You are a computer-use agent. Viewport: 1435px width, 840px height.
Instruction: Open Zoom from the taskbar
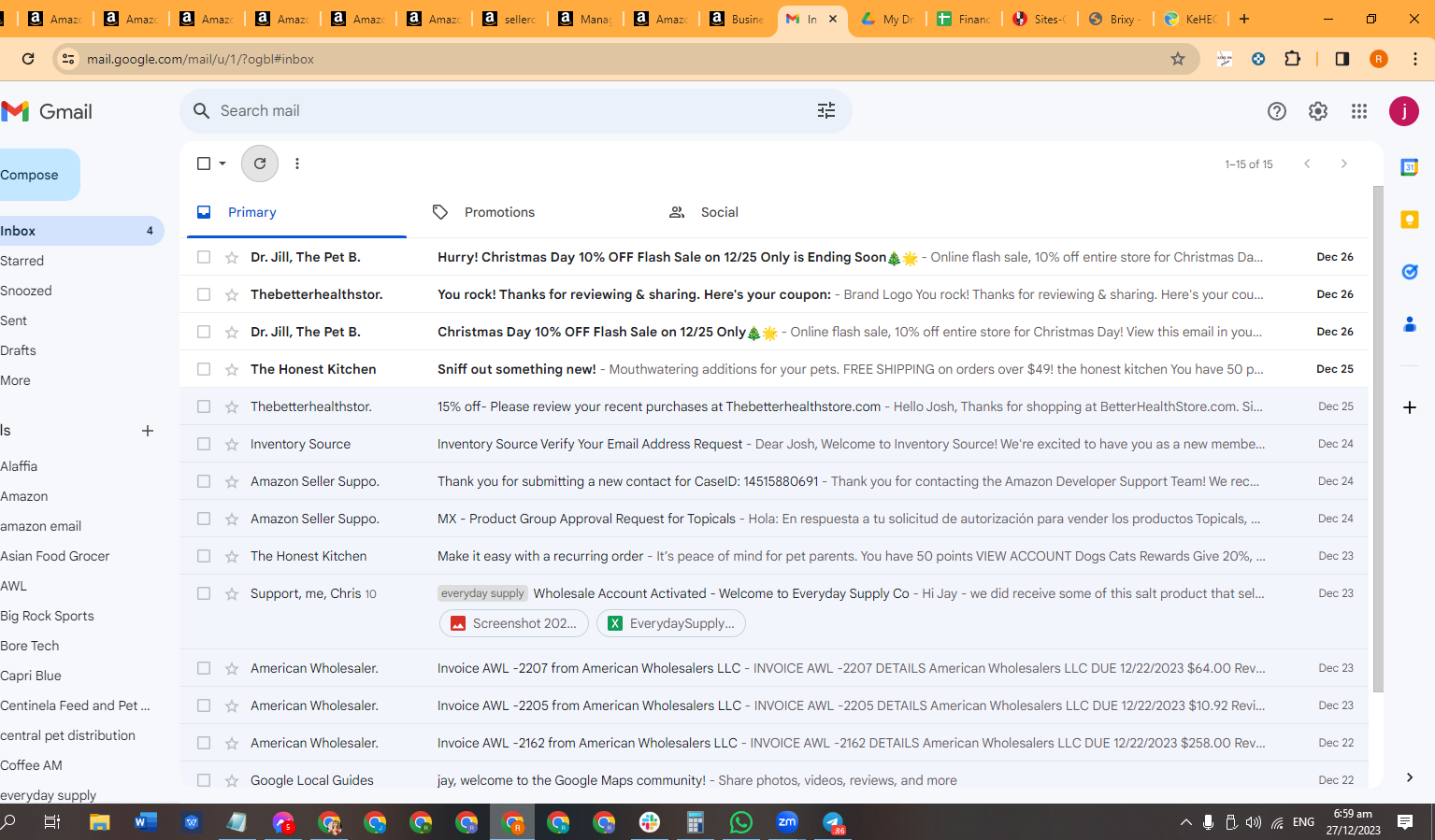coord(787,822)
